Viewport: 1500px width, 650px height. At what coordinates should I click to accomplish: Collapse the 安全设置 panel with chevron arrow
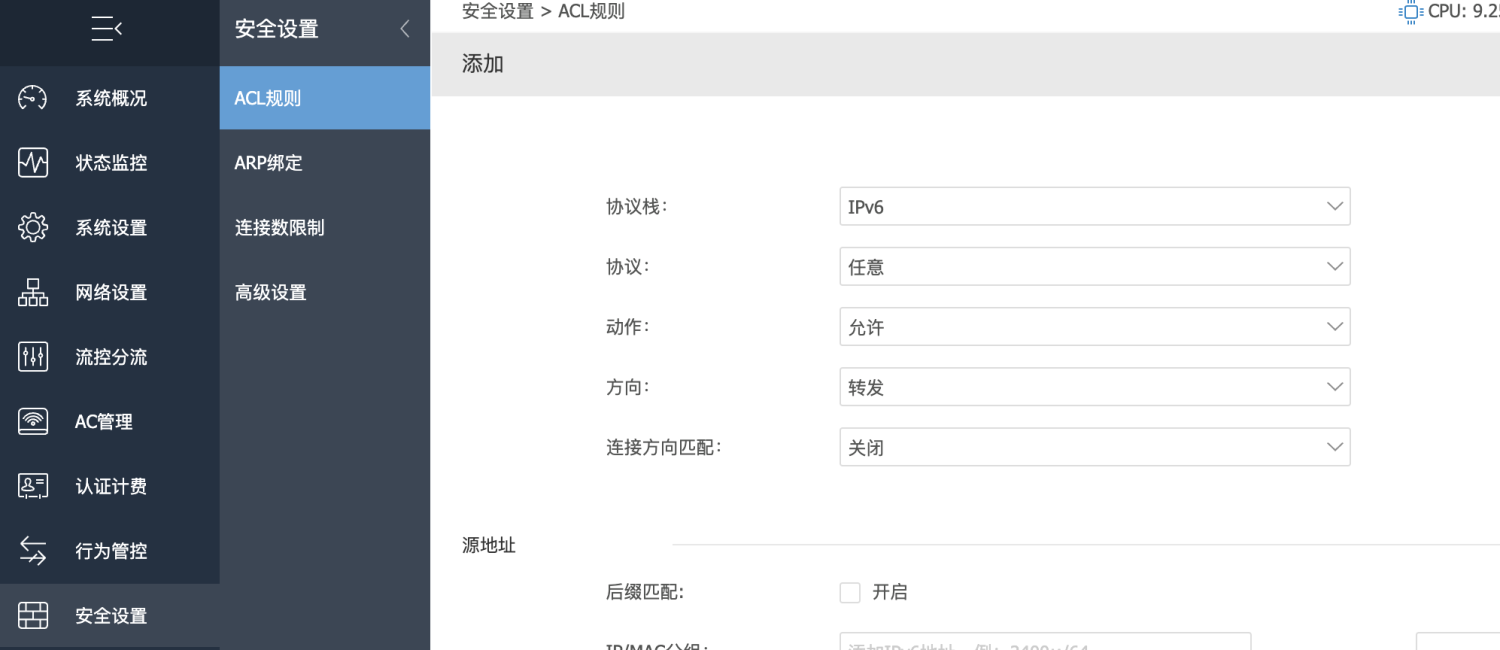pos(404,29)
